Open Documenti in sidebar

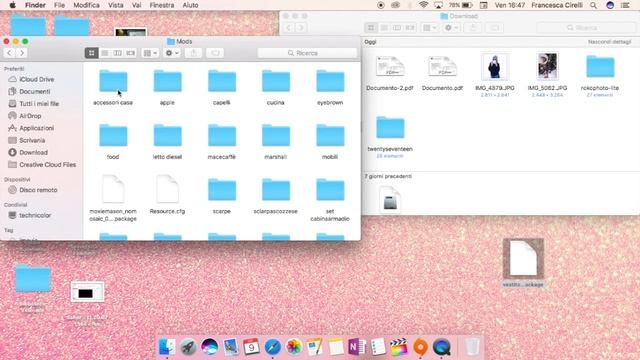pyautogui.click(x=35, y=91)
